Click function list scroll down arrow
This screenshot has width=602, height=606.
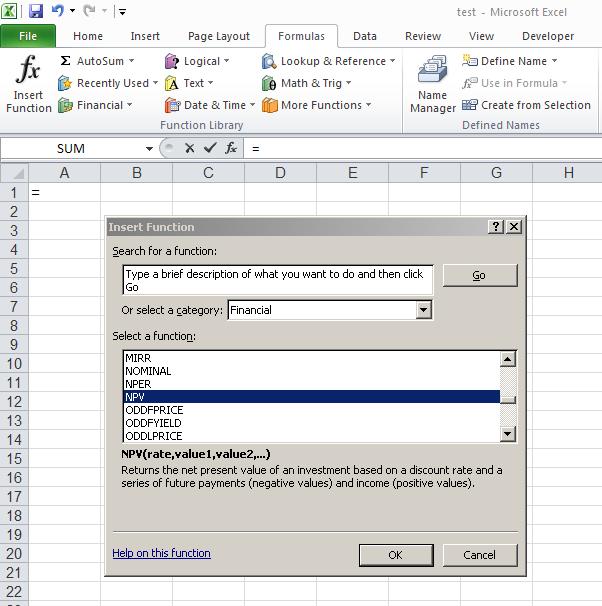coord(508,434)
